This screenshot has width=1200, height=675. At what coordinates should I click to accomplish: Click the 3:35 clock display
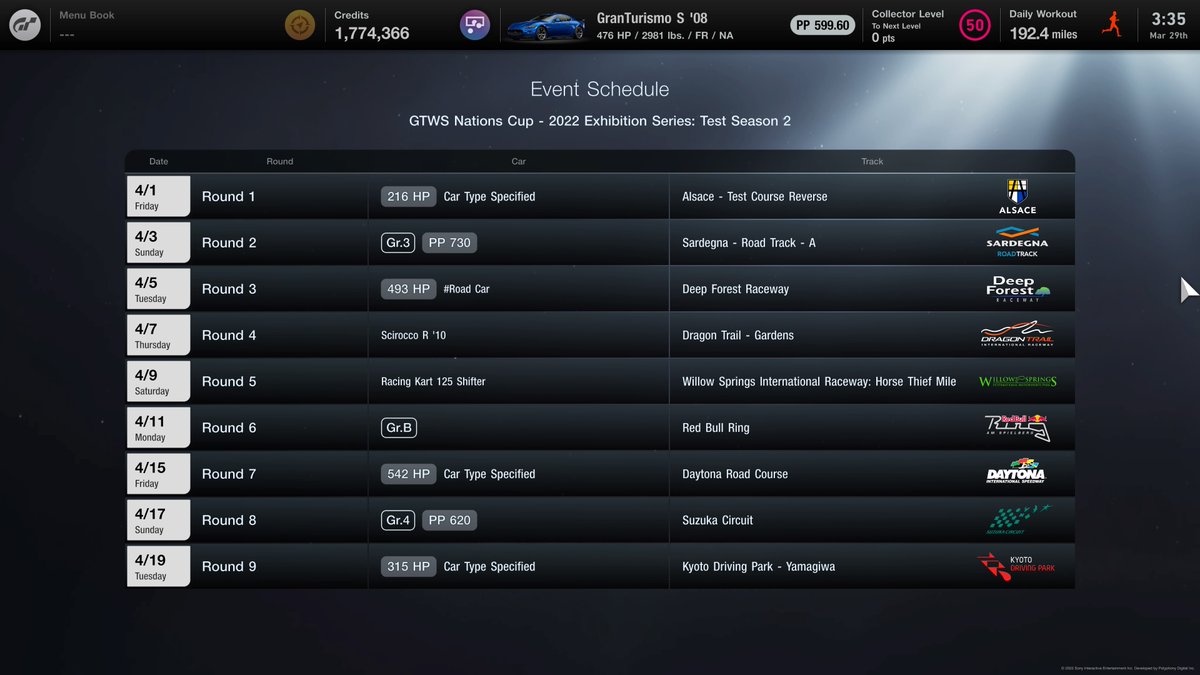pyautogui.click(x=1168, y=19)
